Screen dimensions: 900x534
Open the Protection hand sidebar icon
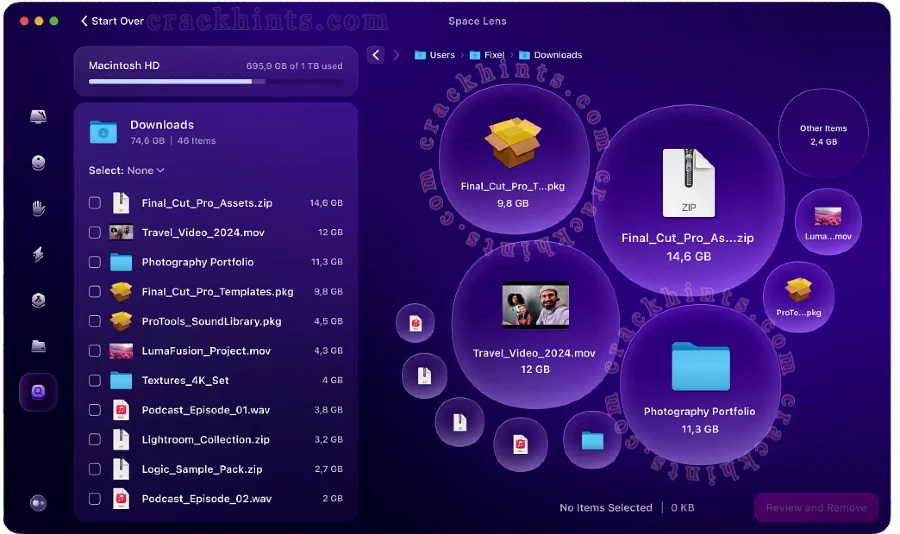pyautogui.click(x=38, y=208)
